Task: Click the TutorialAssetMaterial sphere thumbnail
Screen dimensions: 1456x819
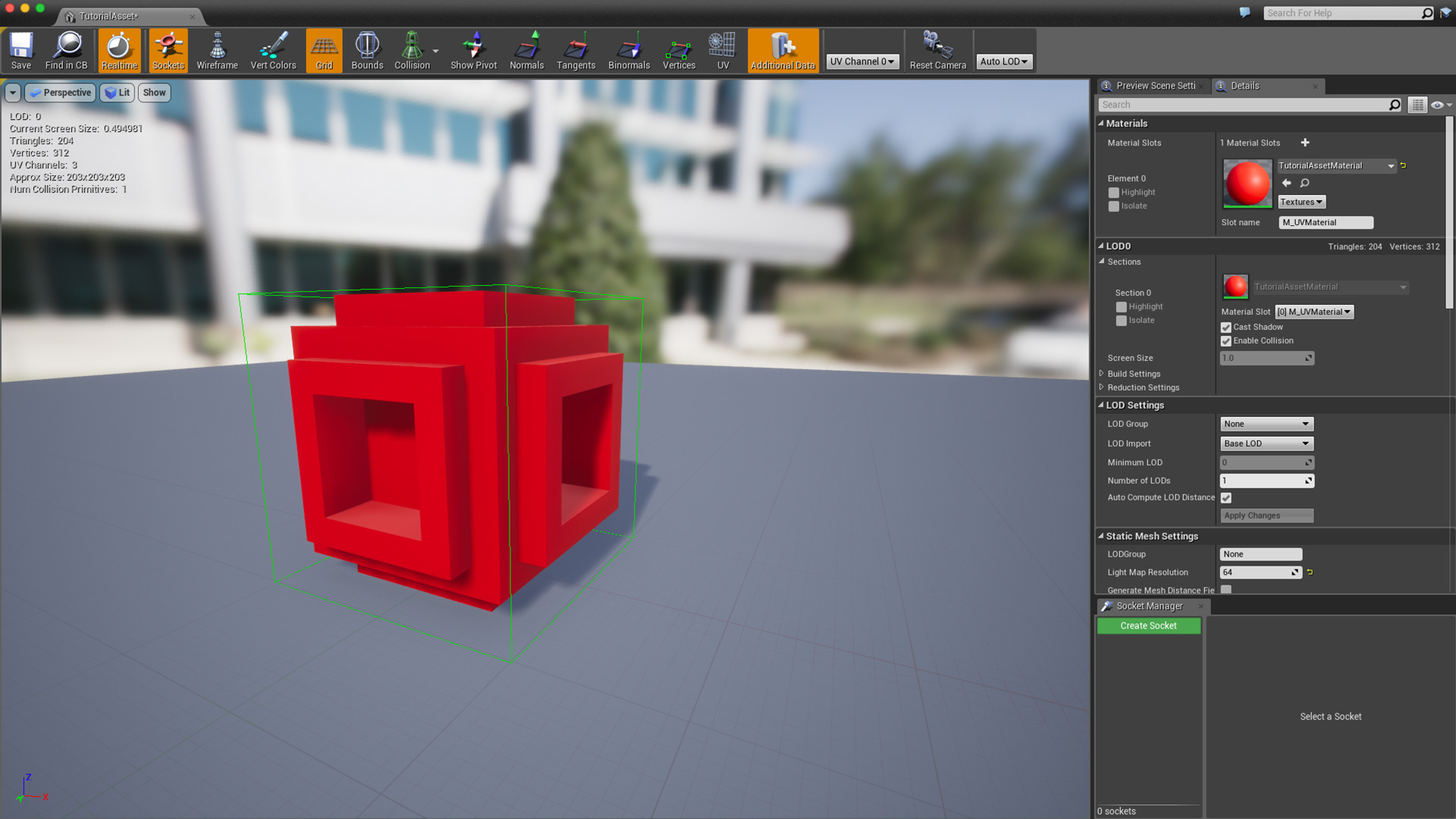Action: click(x=1247, y=183)
